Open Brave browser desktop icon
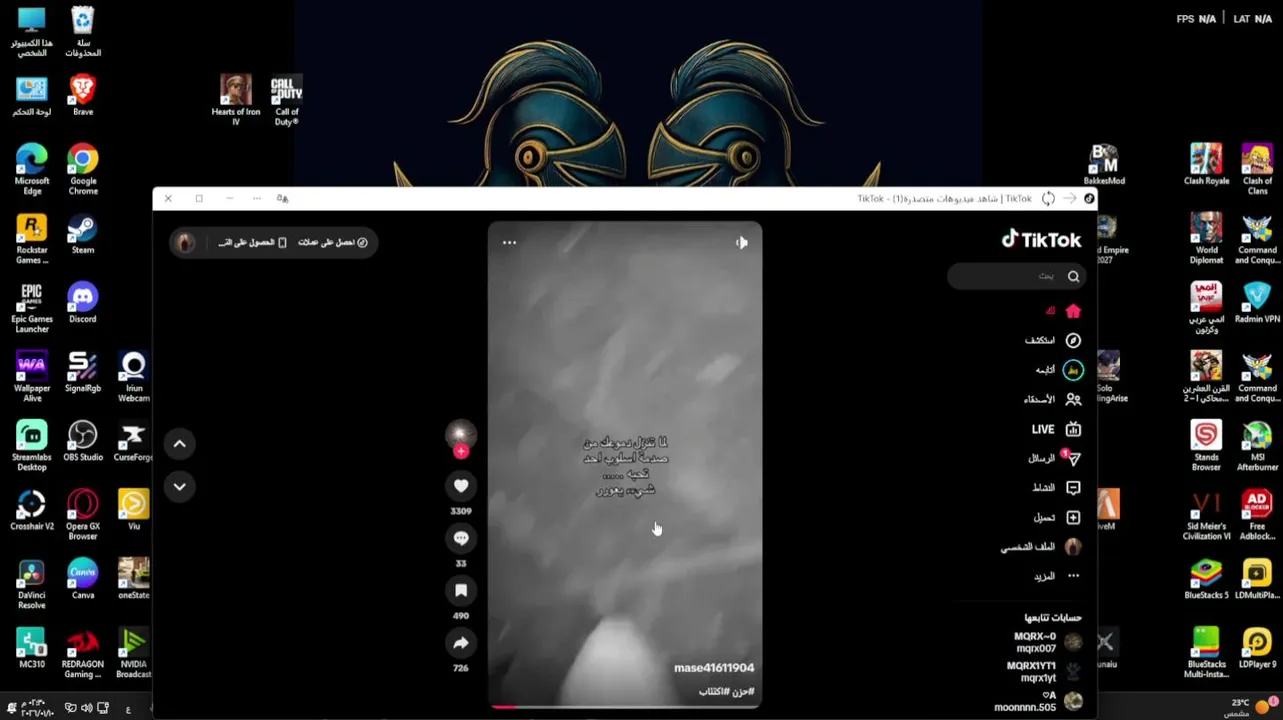The image size is (1283, 720). click(x=83, y=96)
